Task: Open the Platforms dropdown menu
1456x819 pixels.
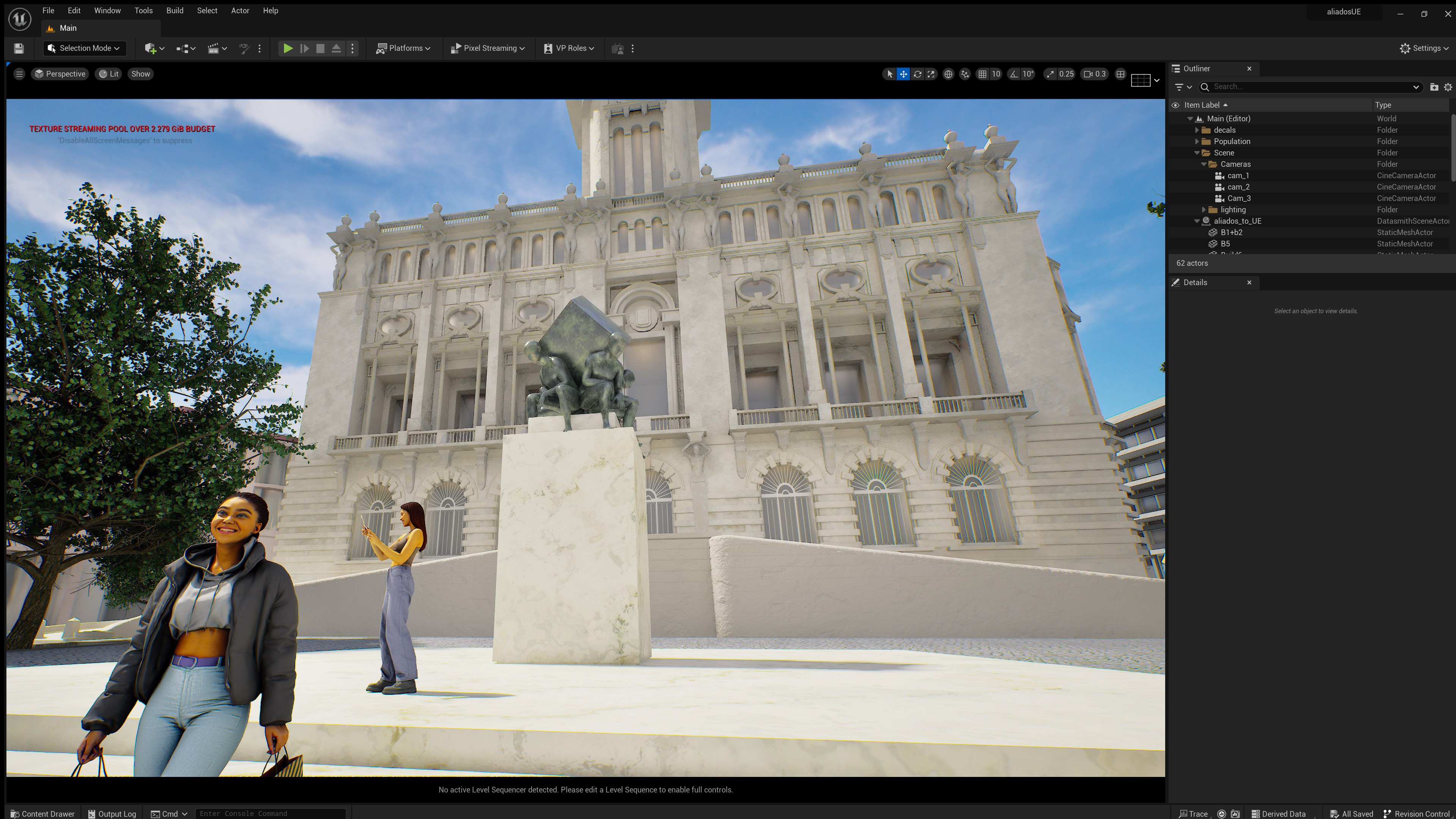Action: coord(403,49)
